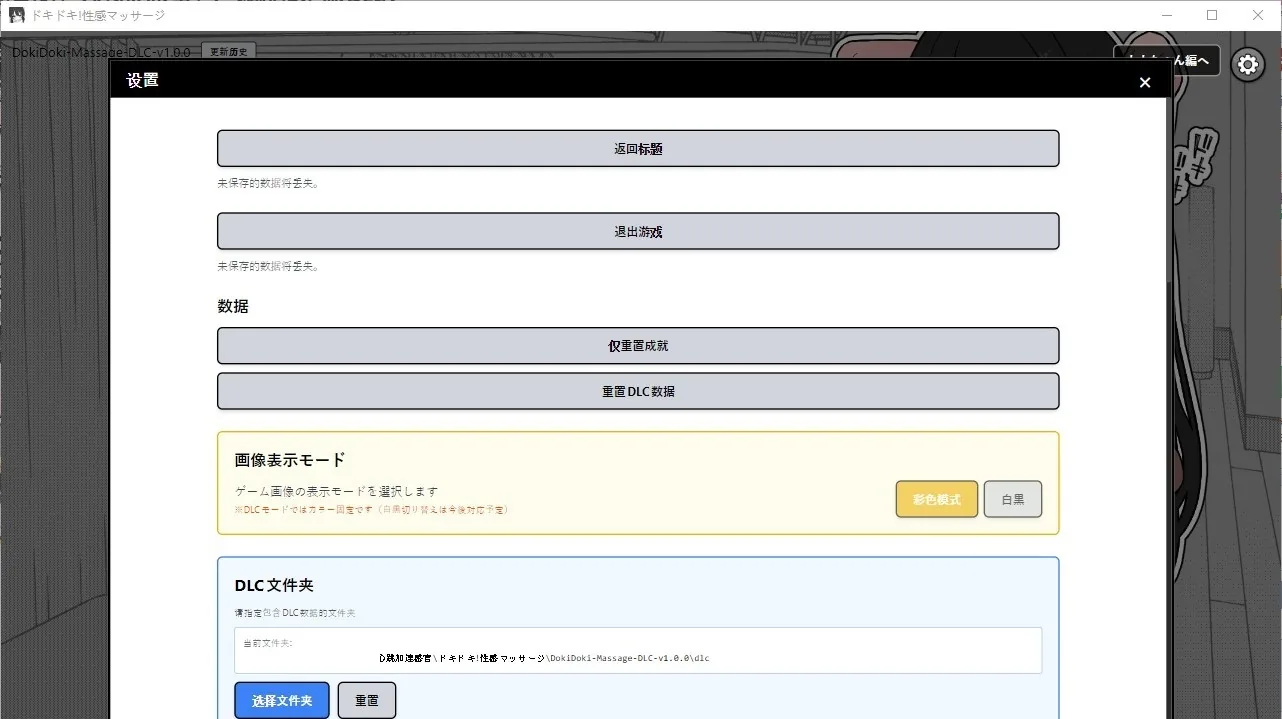Minimize the game window
Screen dimensions: 1282x719
[x=1166, y=15]
